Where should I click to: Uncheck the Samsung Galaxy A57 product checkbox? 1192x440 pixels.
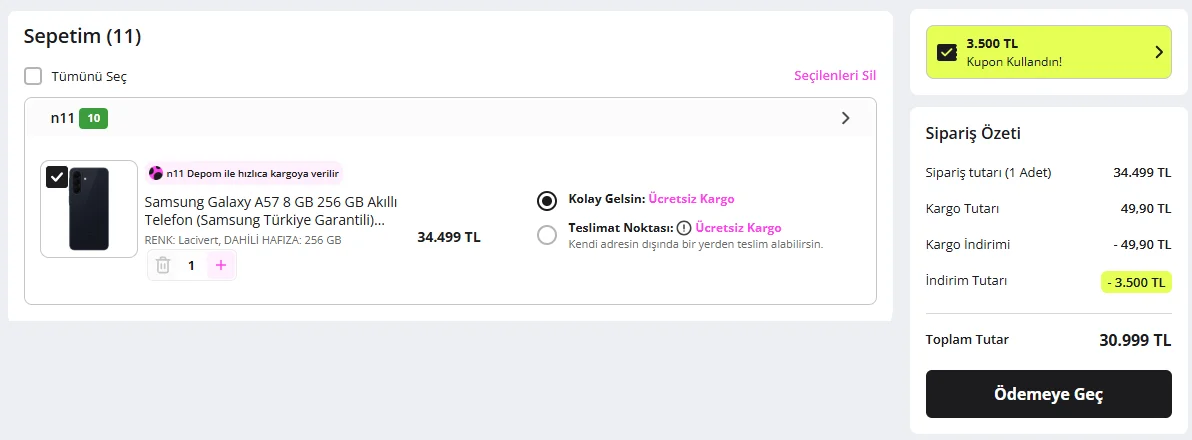coord(57,177)
